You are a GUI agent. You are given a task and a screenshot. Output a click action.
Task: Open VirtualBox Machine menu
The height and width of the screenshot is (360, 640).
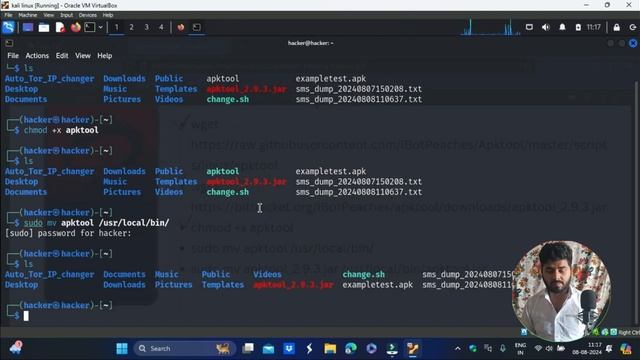point(28,15)
